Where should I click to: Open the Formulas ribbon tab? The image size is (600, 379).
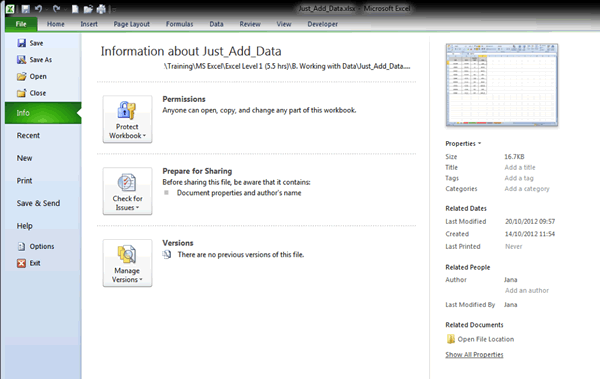tap(179, 24)
